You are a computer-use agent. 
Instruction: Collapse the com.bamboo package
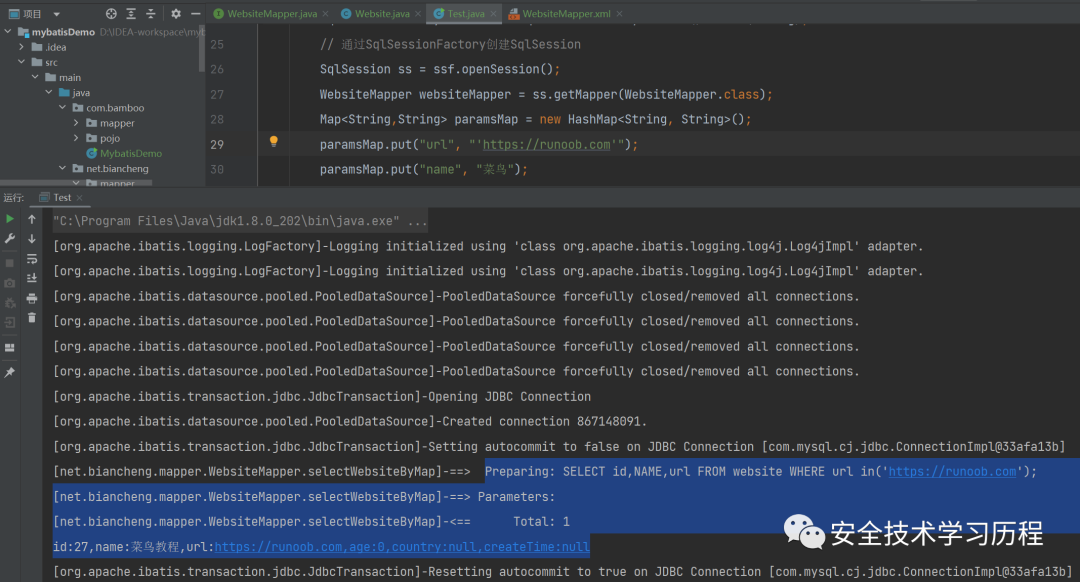tap(63, 107)
